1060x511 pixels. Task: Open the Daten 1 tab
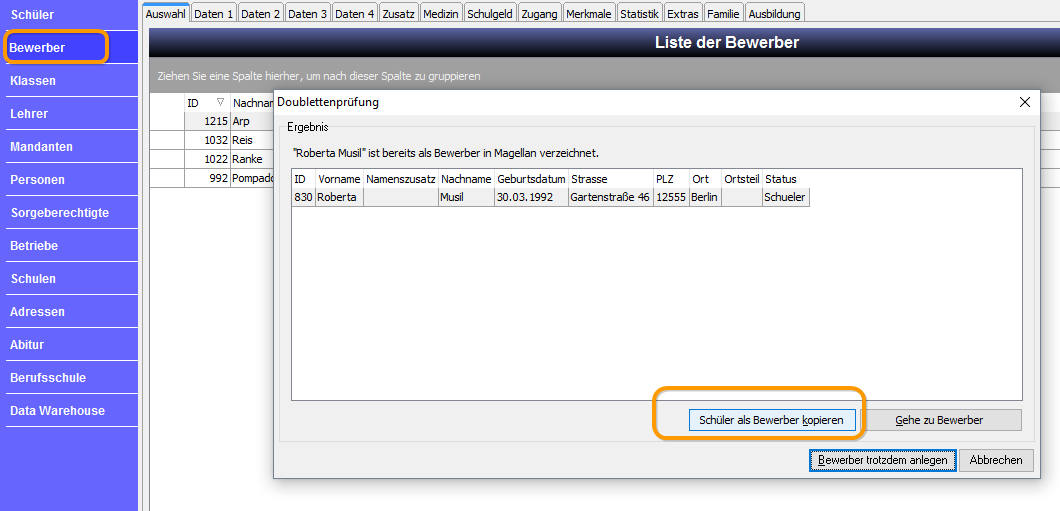click(214, 14)
